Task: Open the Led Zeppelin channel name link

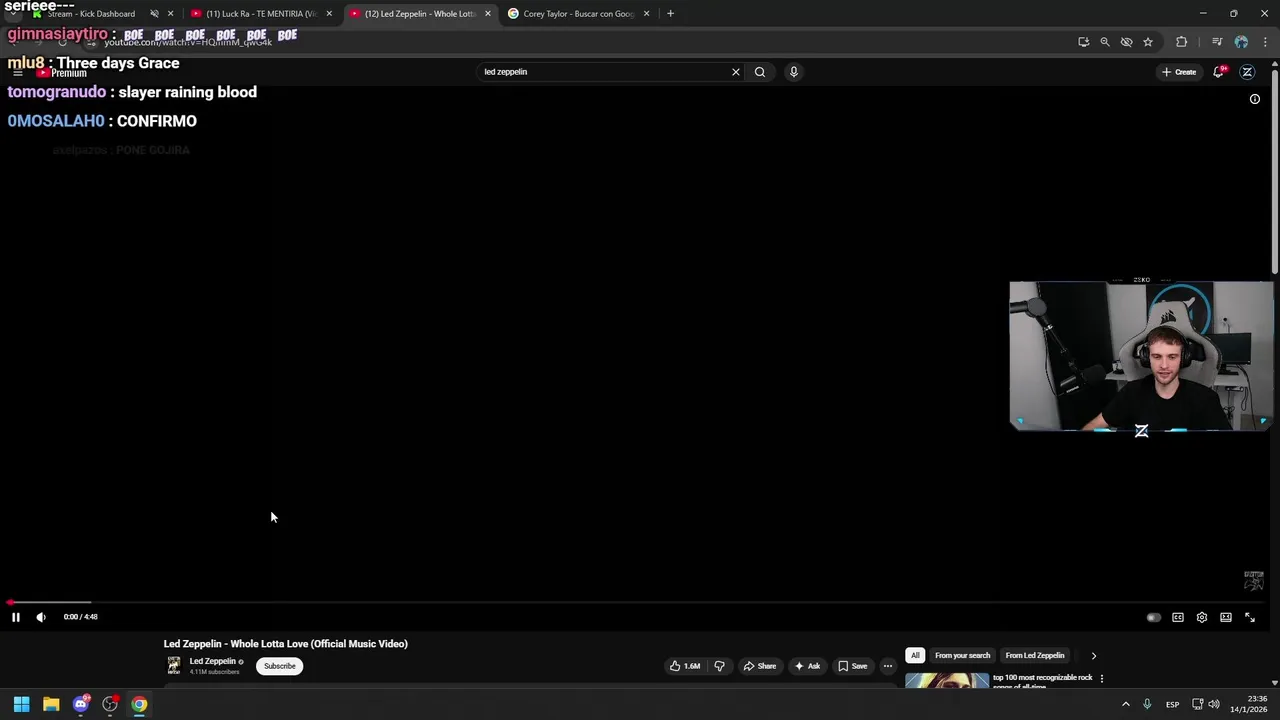Action: (x=213, y=661)
